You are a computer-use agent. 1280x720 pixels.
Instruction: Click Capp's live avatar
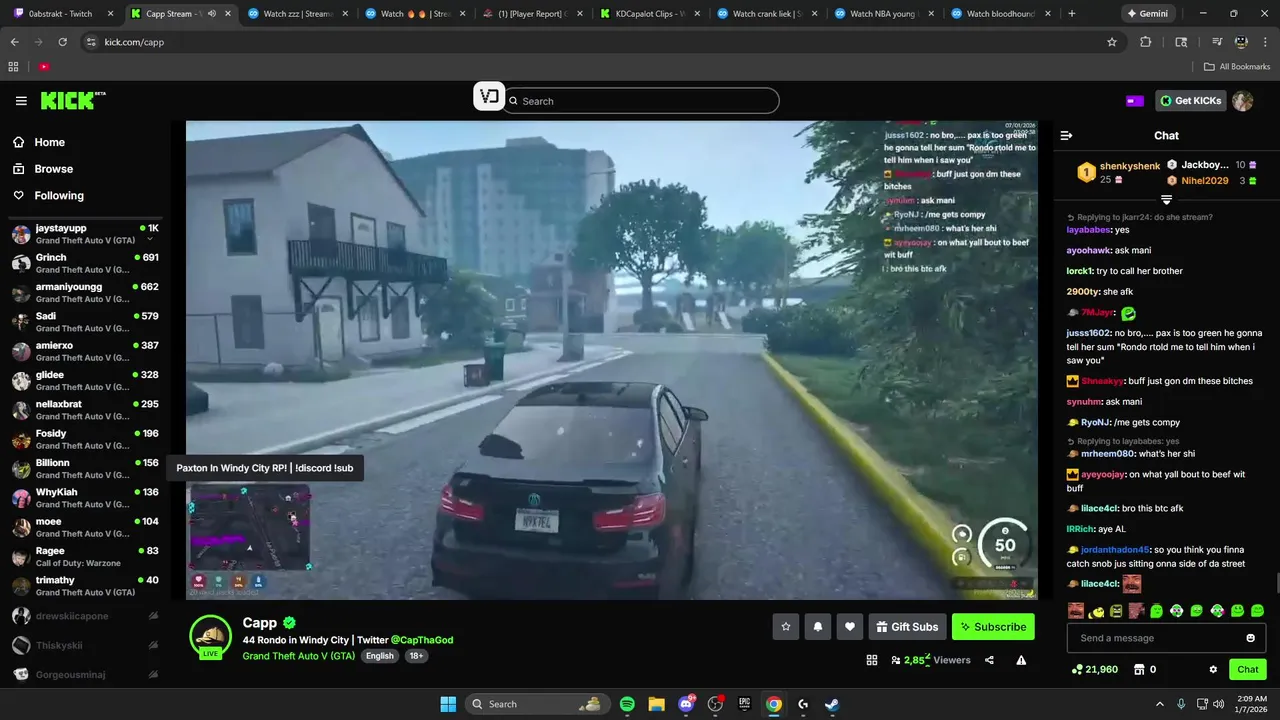coord(211,637)
